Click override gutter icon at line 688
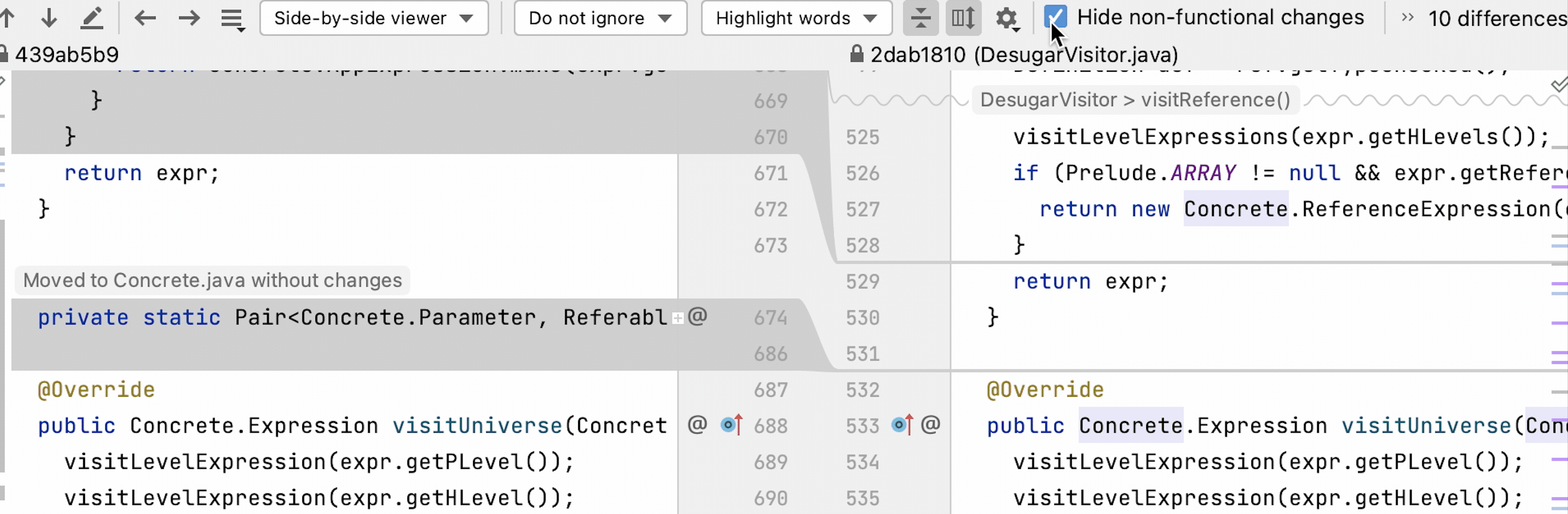 (x=731, y=425)
